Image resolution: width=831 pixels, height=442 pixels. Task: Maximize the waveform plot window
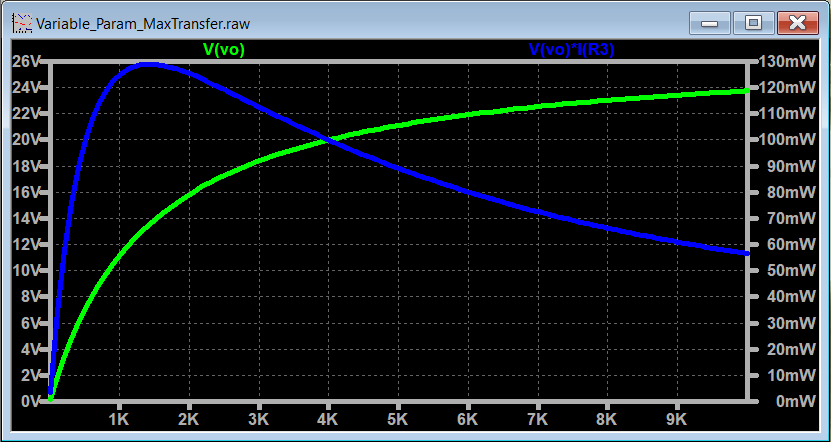pos(753,20)
